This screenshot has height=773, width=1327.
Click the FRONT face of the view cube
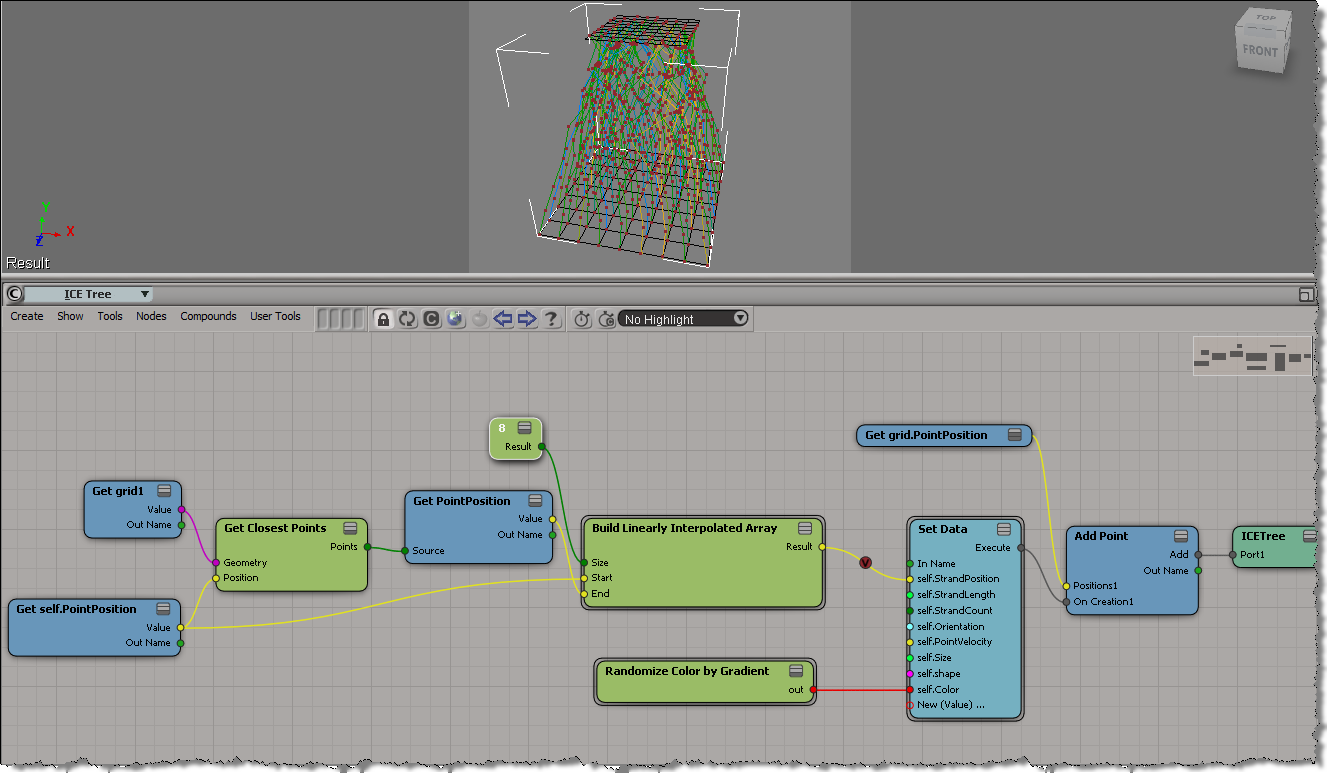point(1260,51)
